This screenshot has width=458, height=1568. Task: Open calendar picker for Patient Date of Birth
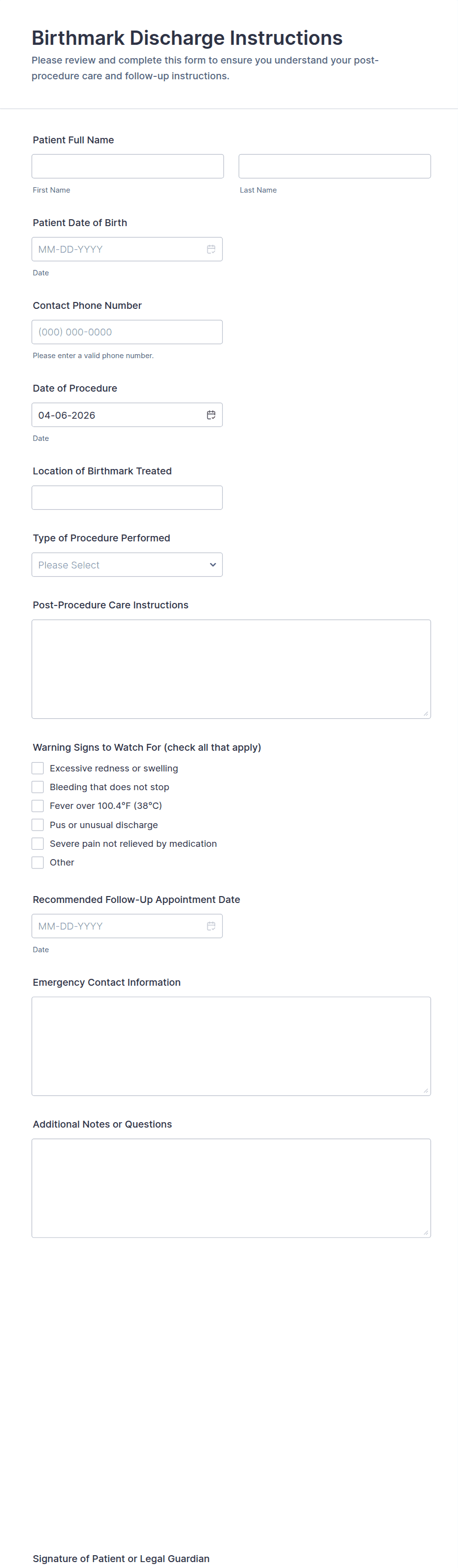click(211, 250)
